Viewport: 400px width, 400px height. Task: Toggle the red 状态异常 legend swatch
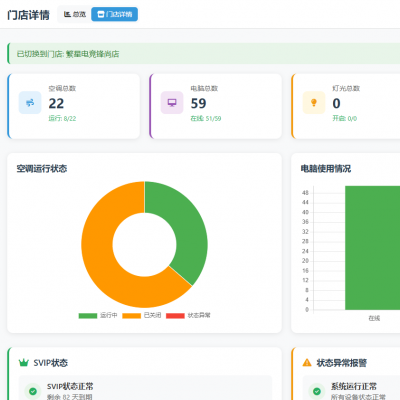[175, 316]
